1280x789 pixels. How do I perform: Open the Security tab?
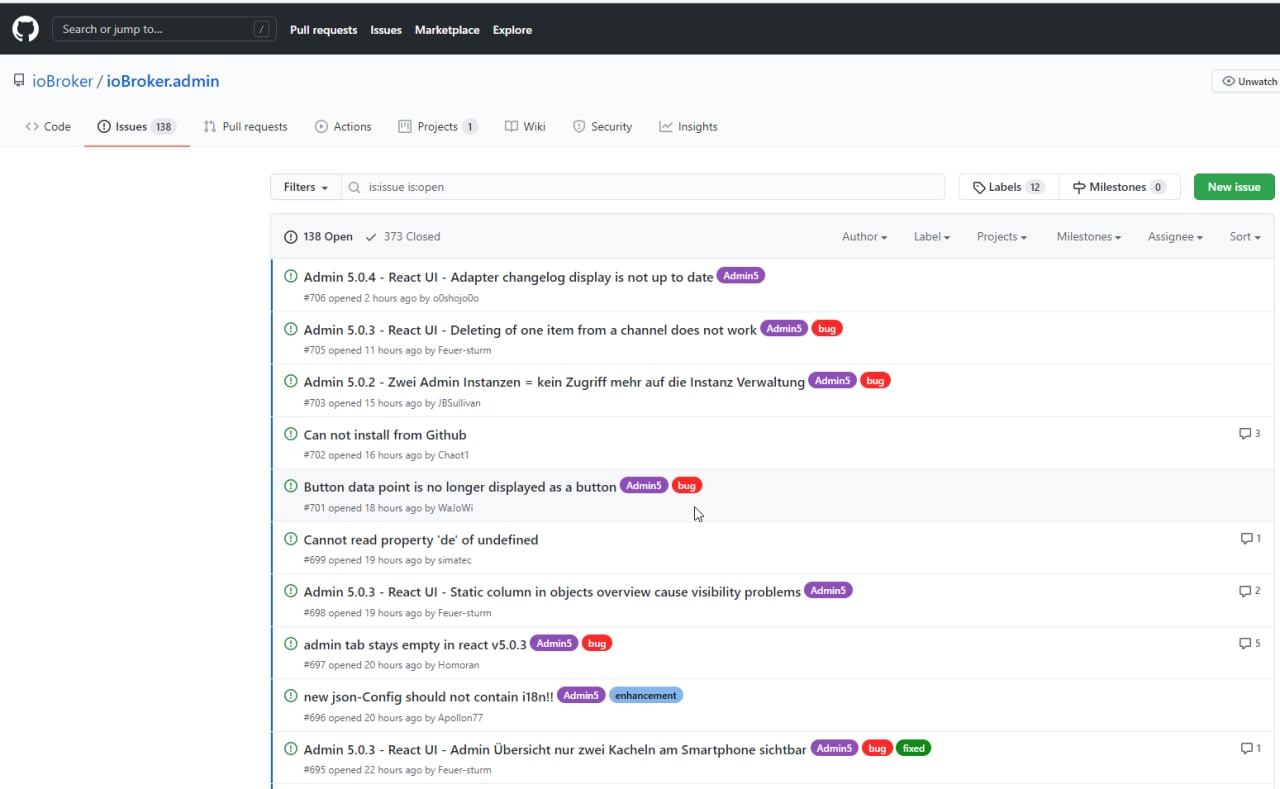tap(602, 127)
